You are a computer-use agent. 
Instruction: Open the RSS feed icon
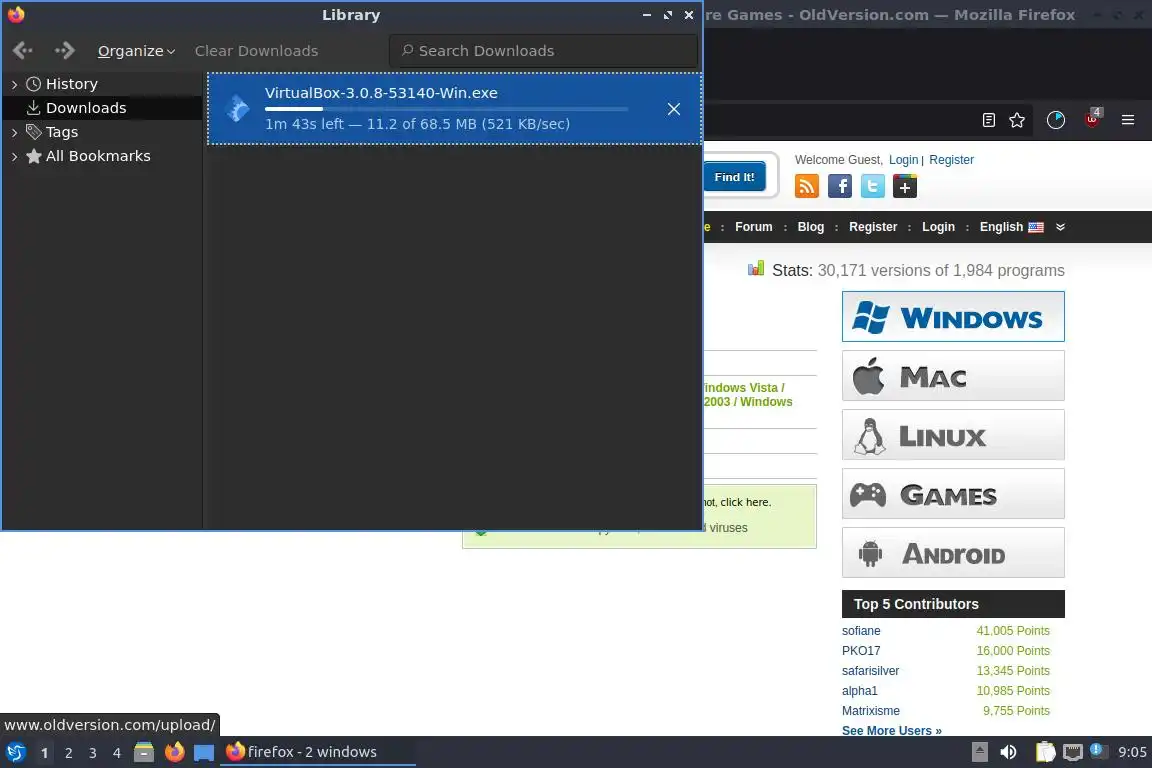(x=807, y=186)
